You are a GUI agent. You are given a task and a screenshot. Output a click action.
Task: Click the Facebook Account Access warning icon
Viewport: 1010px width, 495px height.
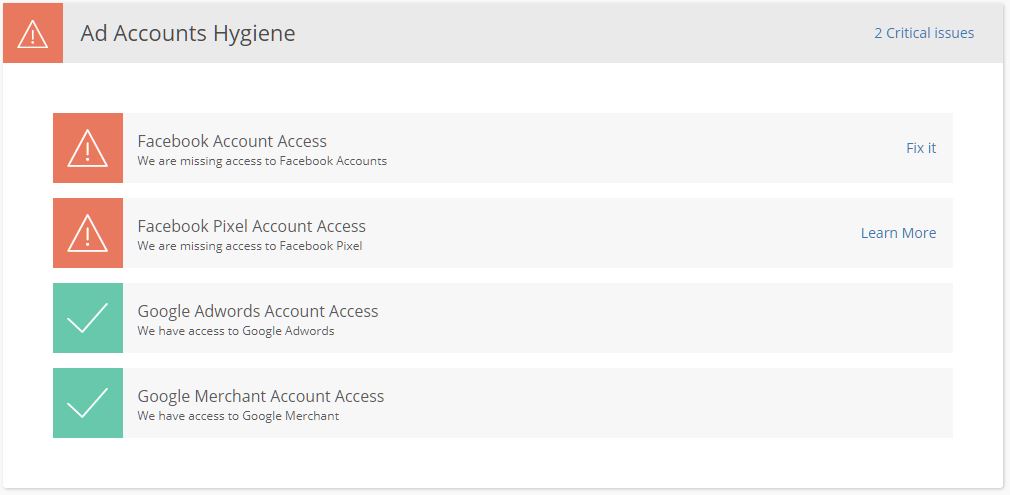(88, 148)
